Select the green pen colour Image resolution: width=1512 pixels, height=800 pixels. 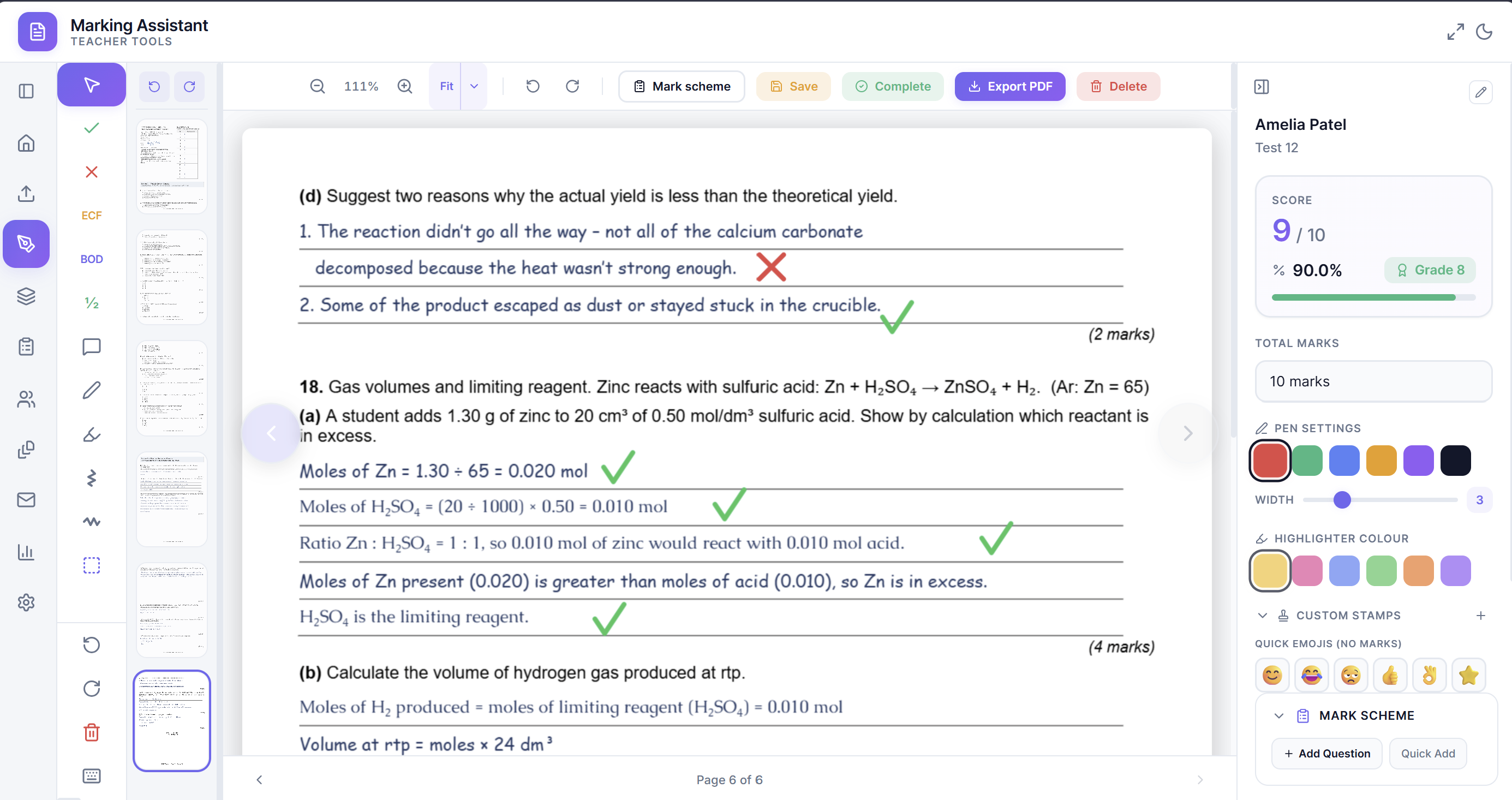click(1307, 459)
